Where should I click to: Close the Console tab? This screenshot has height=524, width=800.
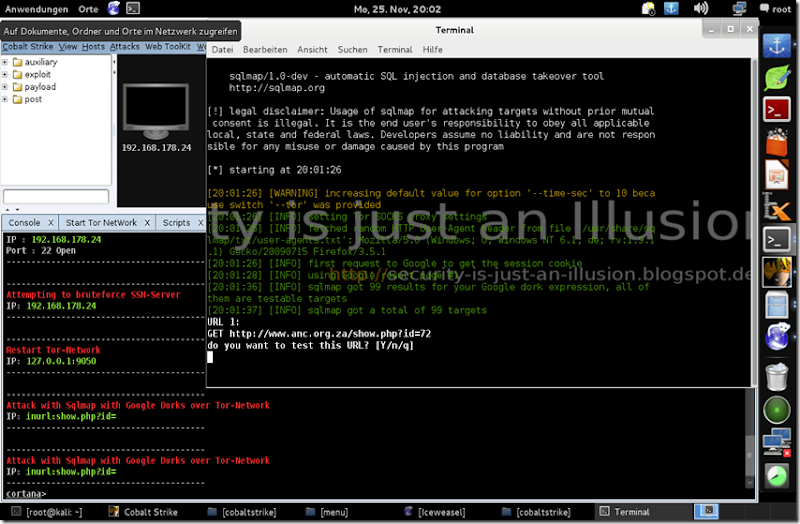pyautogui.click(x=51, y=223)
